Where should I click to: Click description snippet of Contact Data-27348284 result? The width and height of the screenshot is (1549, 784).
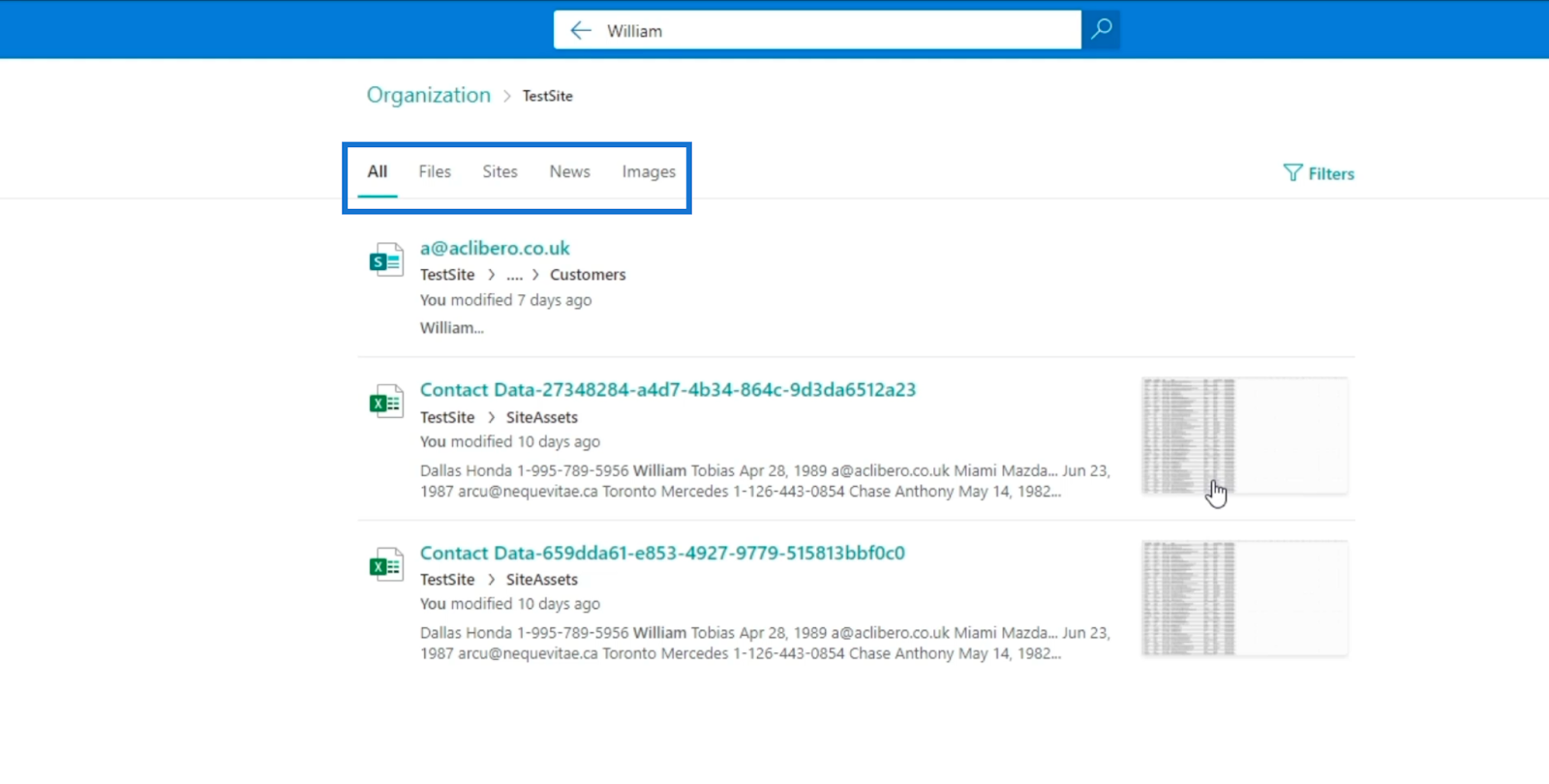[x=765, y=481]
